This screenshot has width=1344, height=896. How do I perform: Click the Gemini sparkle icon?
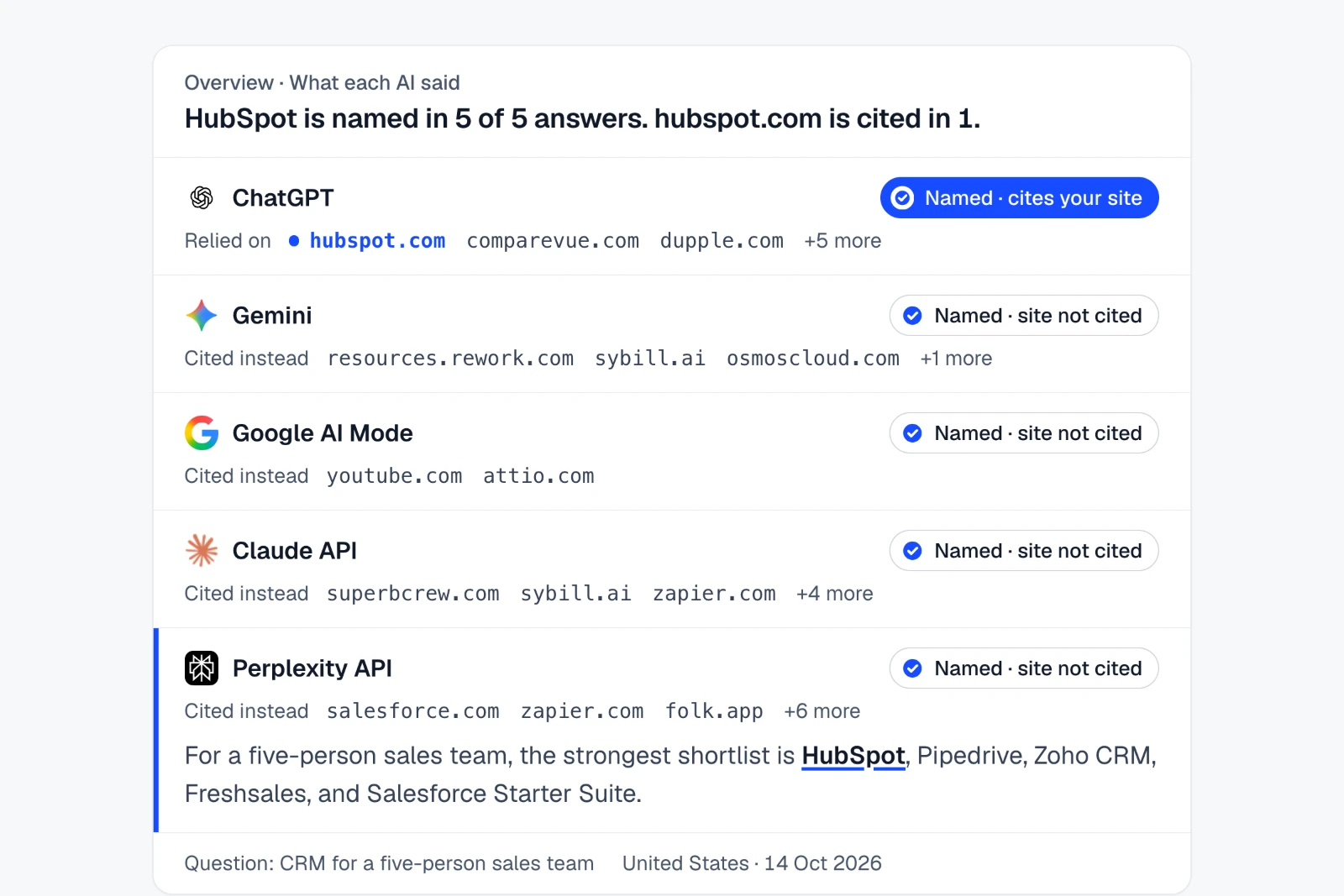point(202,316)
